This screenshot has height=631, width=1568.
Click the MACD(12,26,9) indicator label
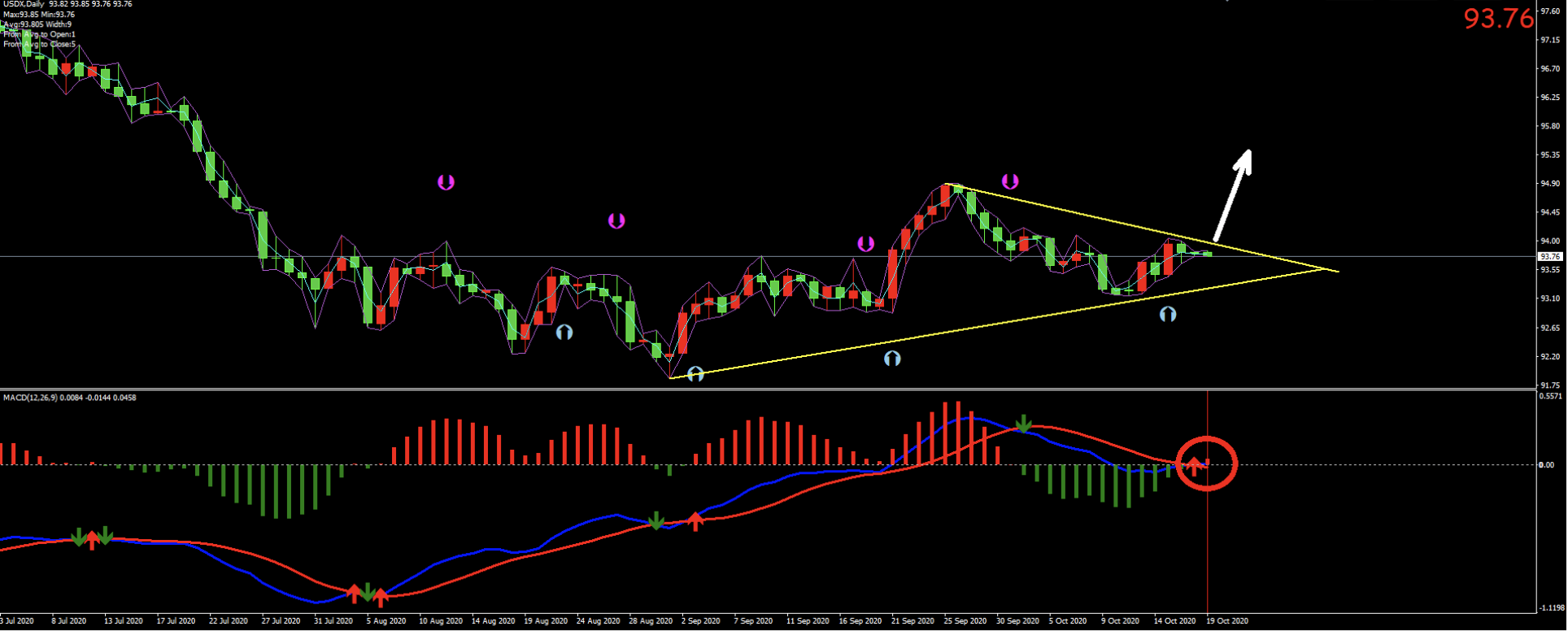(69, 398)
